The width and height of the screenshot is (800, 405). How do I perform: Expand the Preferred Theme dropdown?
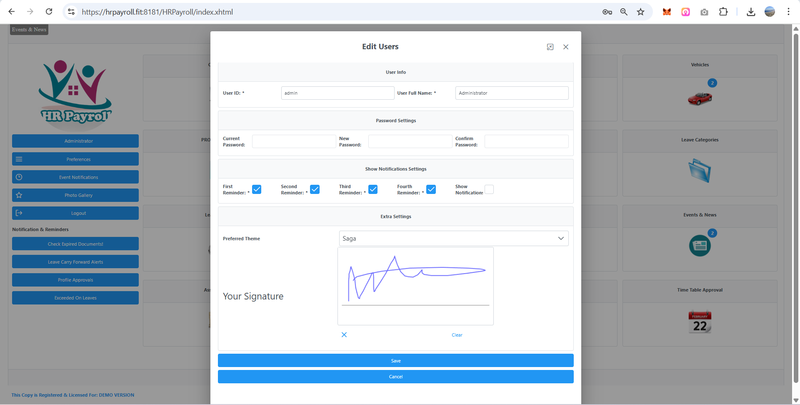(x=560, y=239)
